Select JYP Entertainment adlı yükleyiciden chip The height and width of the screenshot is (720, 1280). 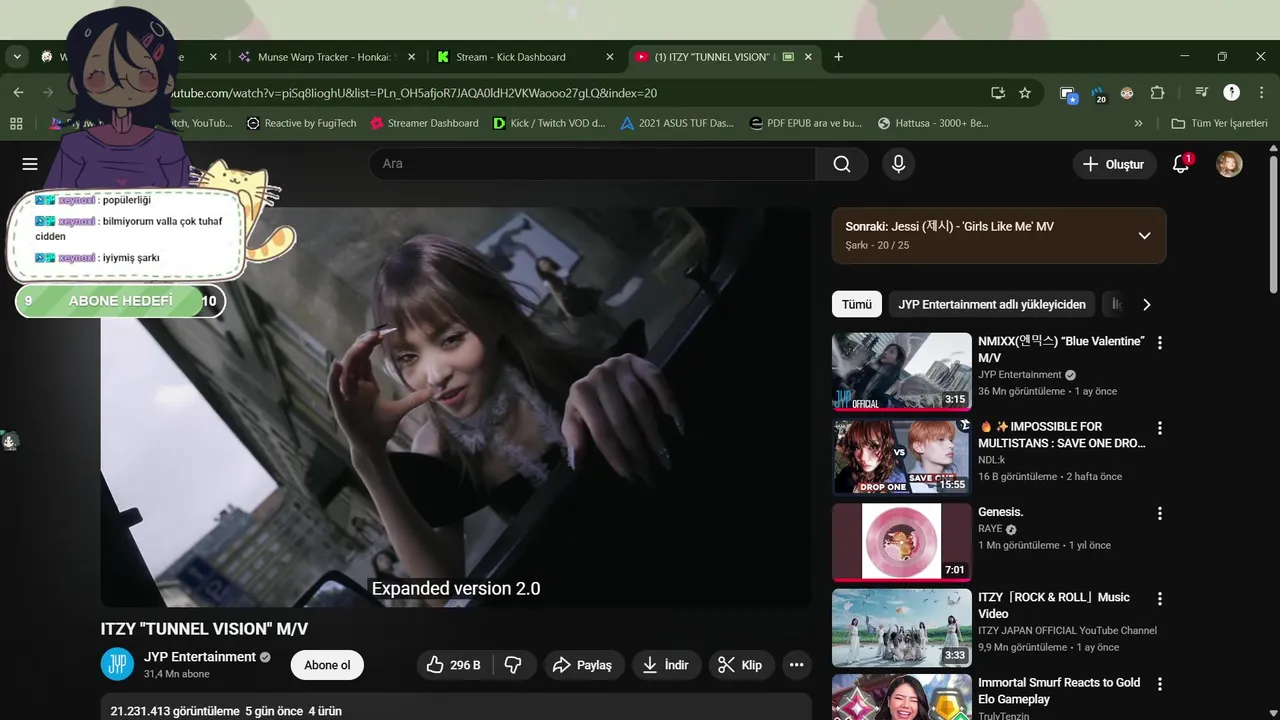click(x=992, y=304)
